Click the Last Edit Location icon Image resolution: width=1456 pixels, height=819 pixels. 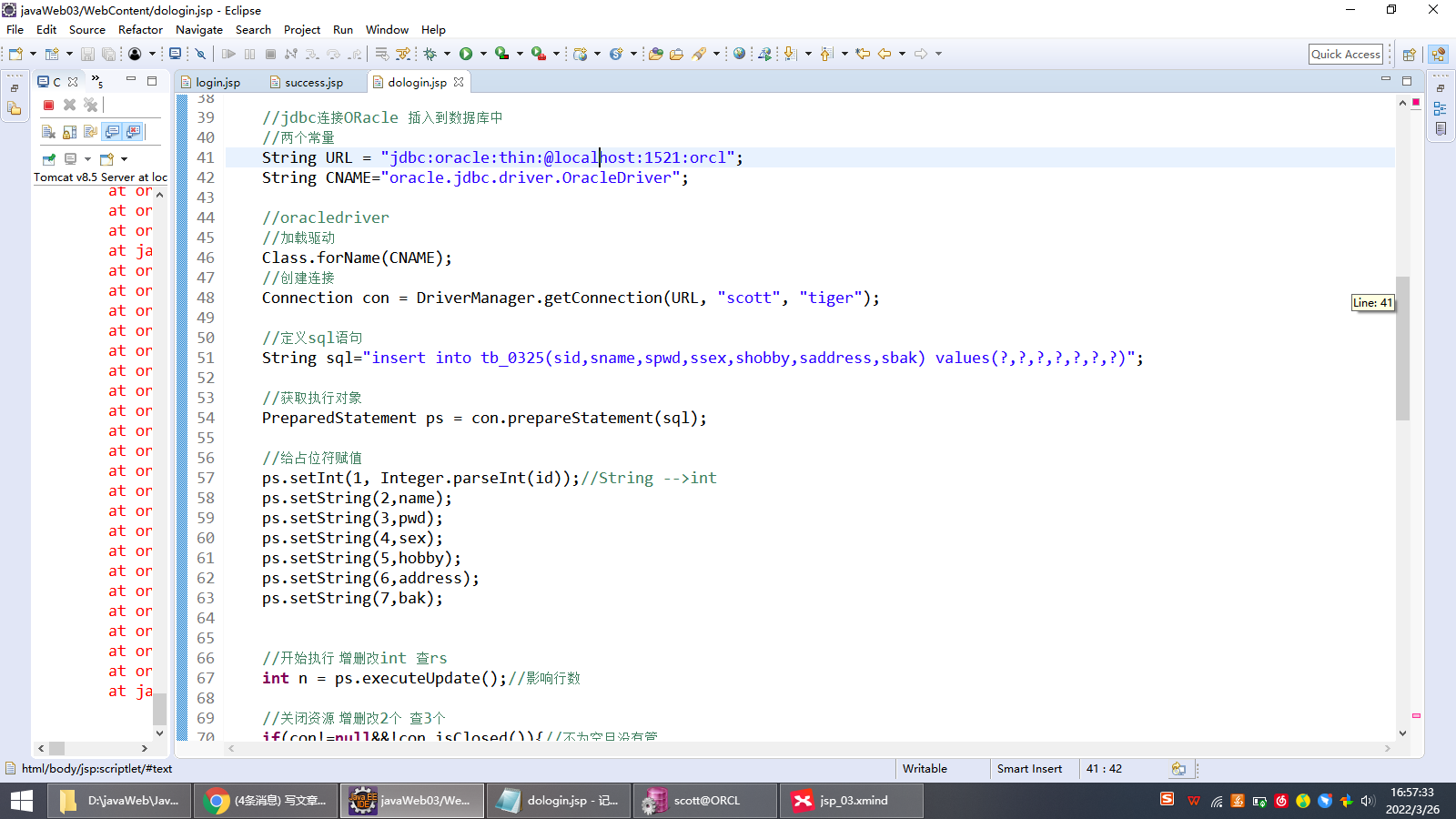[x=863, y=54]
